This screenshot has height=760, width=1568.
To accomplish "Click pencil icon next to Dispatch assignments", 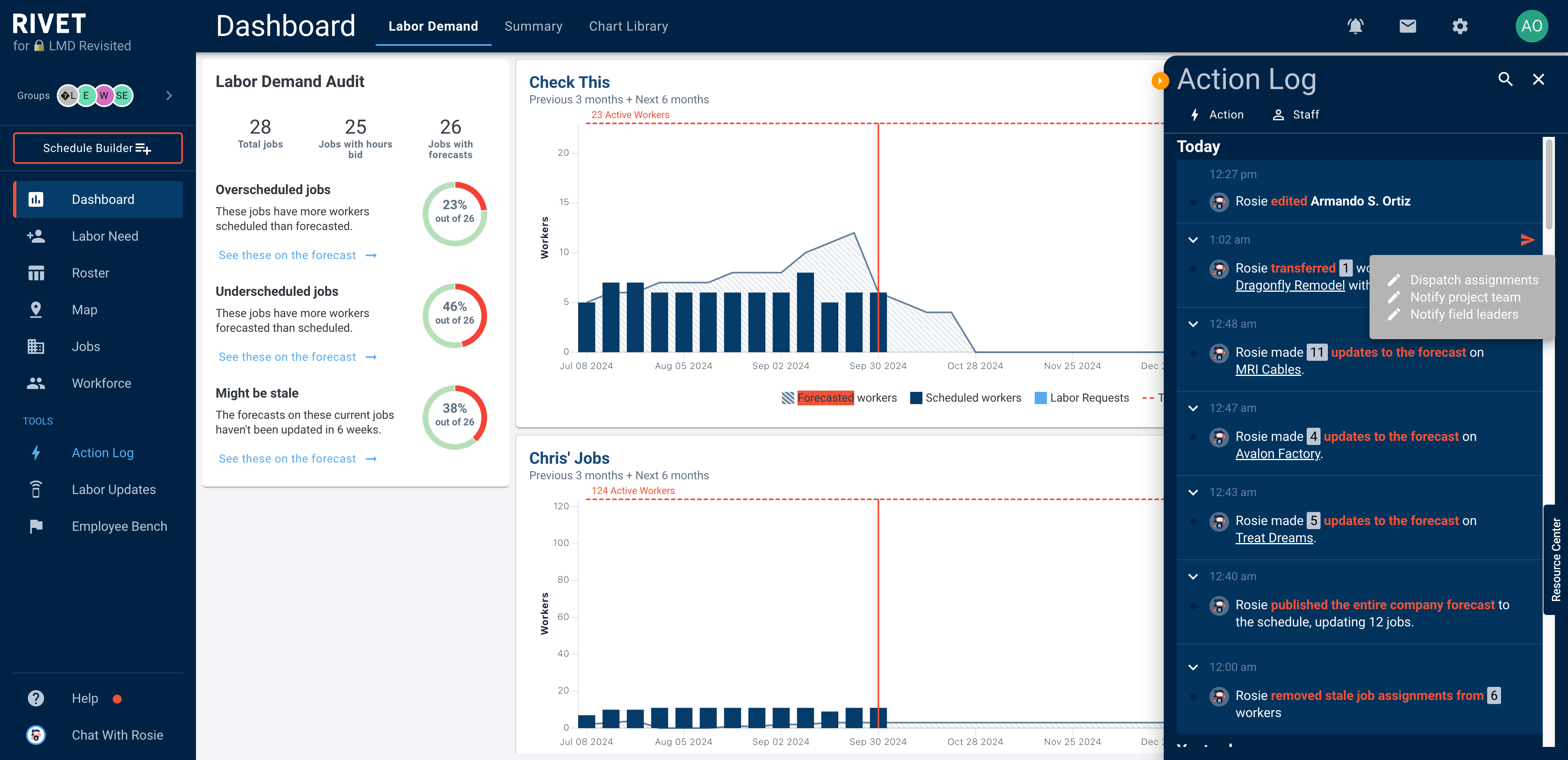I will [1394, 280].
